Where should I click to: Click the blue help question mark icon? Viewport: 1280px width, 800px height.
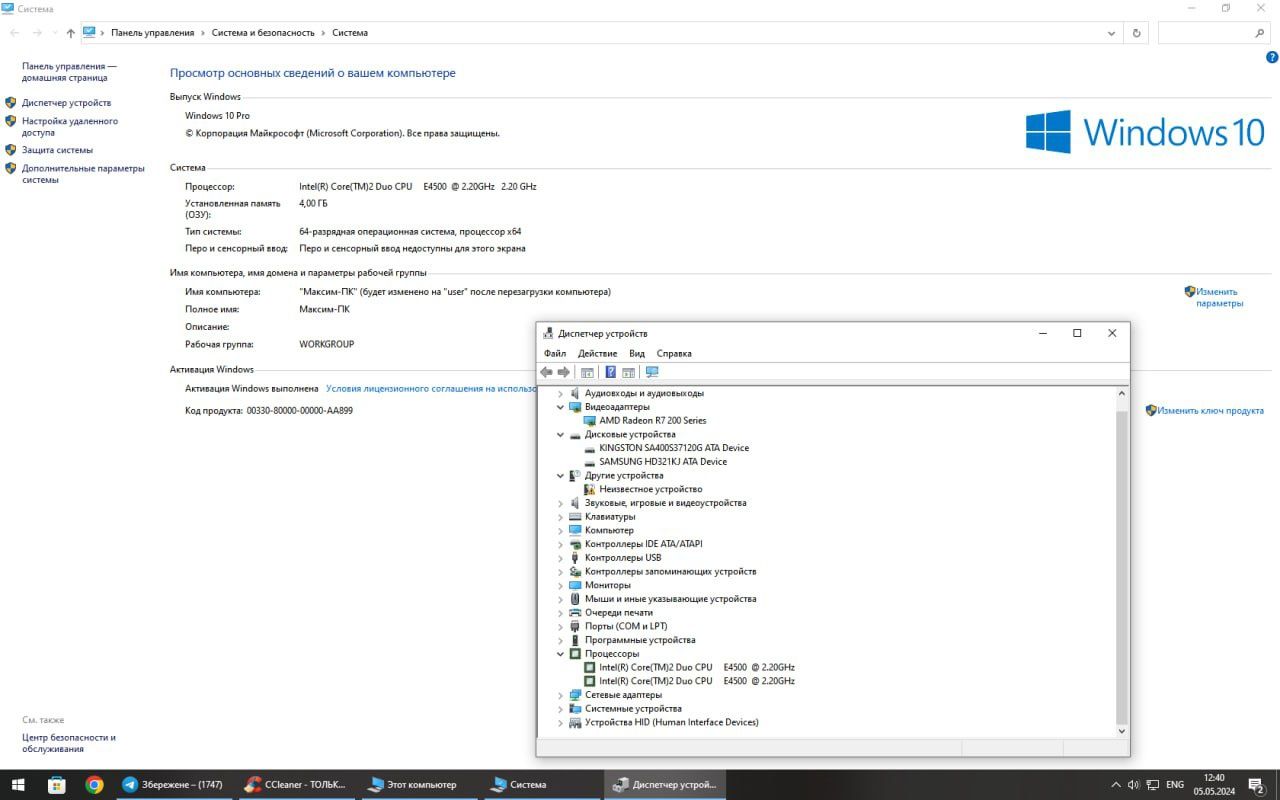[1272, 58]
